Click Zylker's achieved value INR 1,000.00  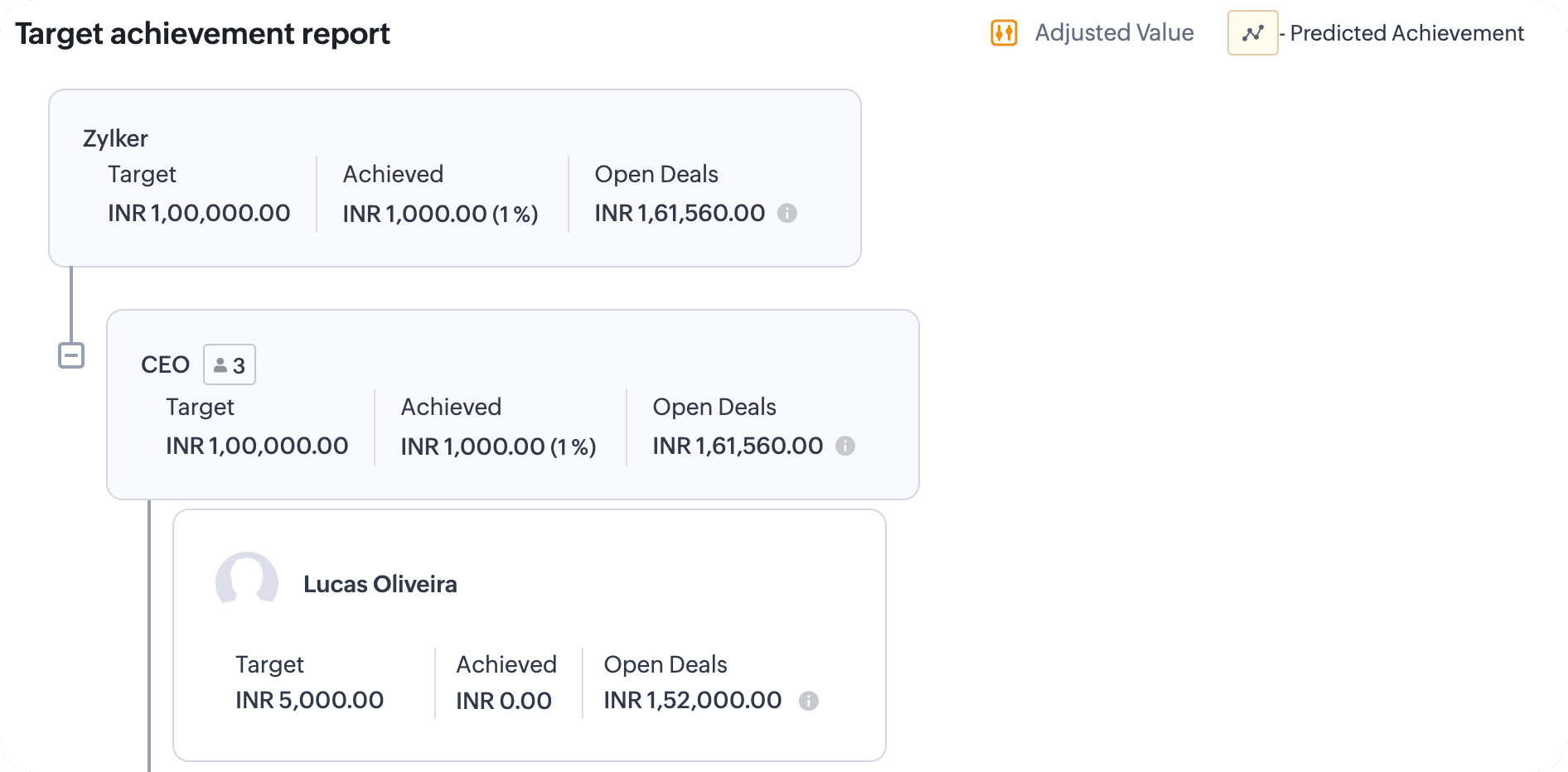coord(415,215)
